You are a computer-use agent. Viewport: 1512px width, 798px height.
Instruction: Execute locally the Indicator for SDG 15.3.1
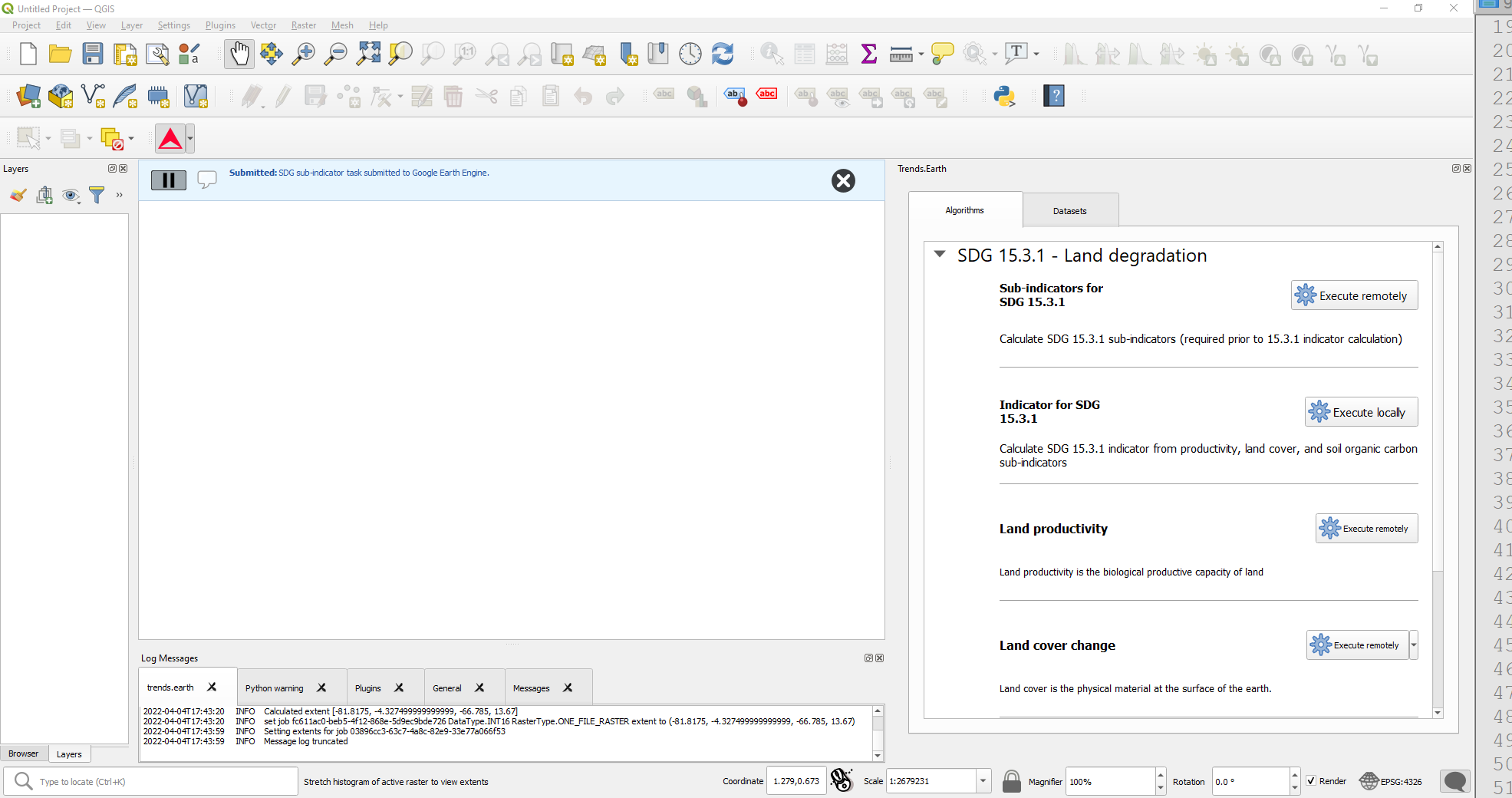(1362, 412)
